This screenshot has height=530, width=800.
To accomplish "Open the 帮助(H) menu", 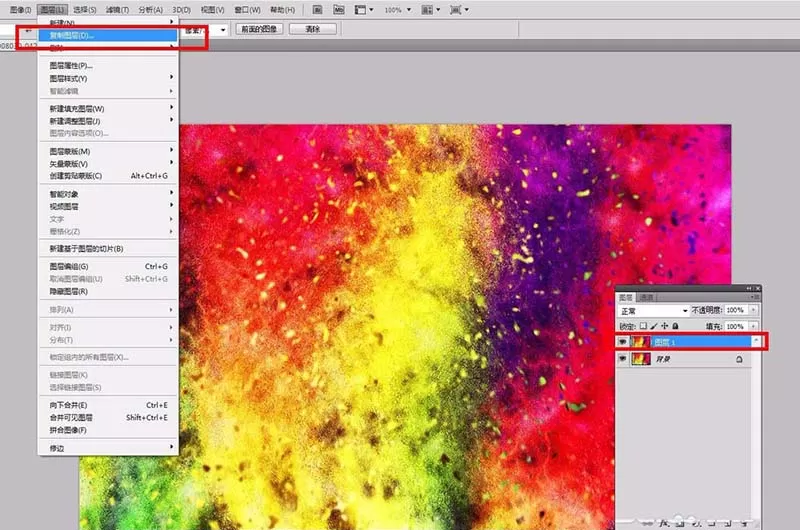I will coord(283,10).
